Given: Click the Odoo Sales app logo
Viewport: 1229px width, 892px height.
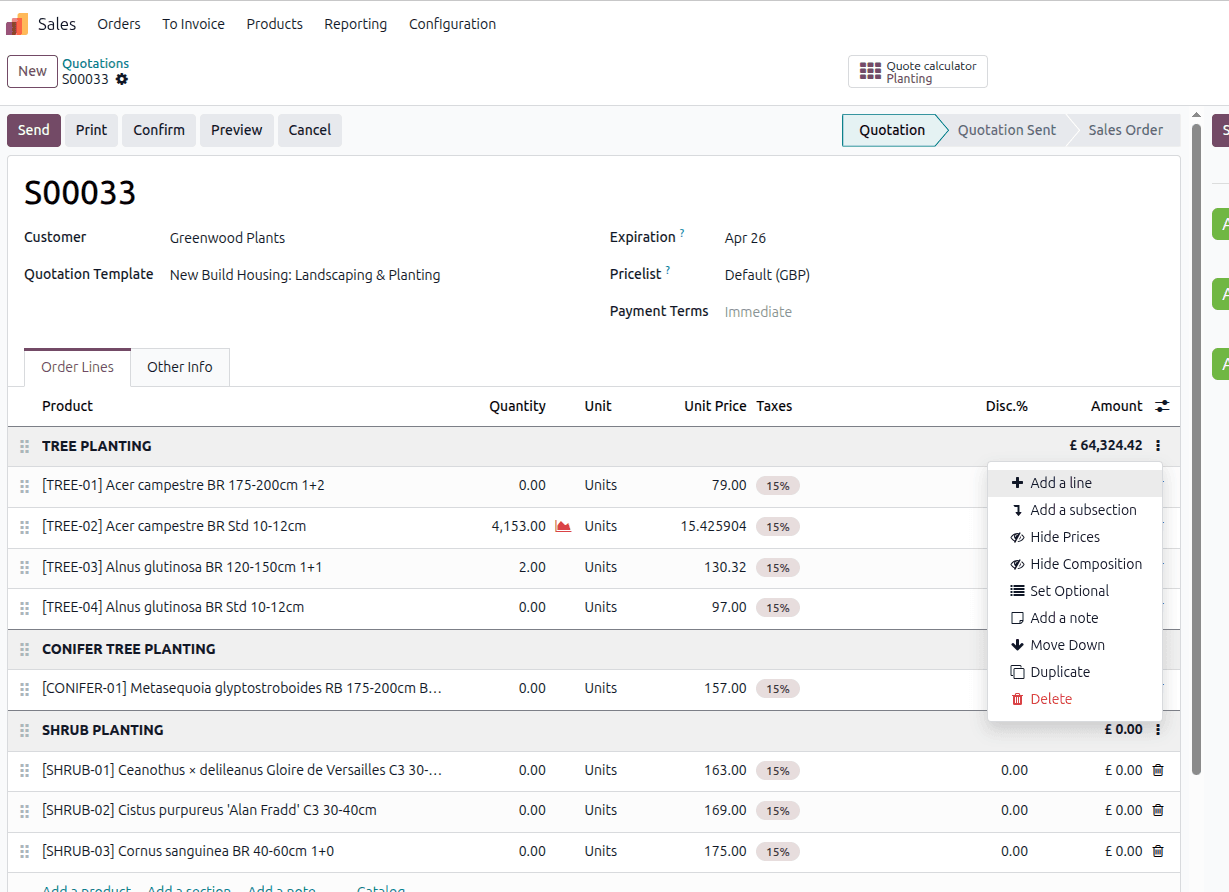Looking at the screenshot, I should pos(17,24).
